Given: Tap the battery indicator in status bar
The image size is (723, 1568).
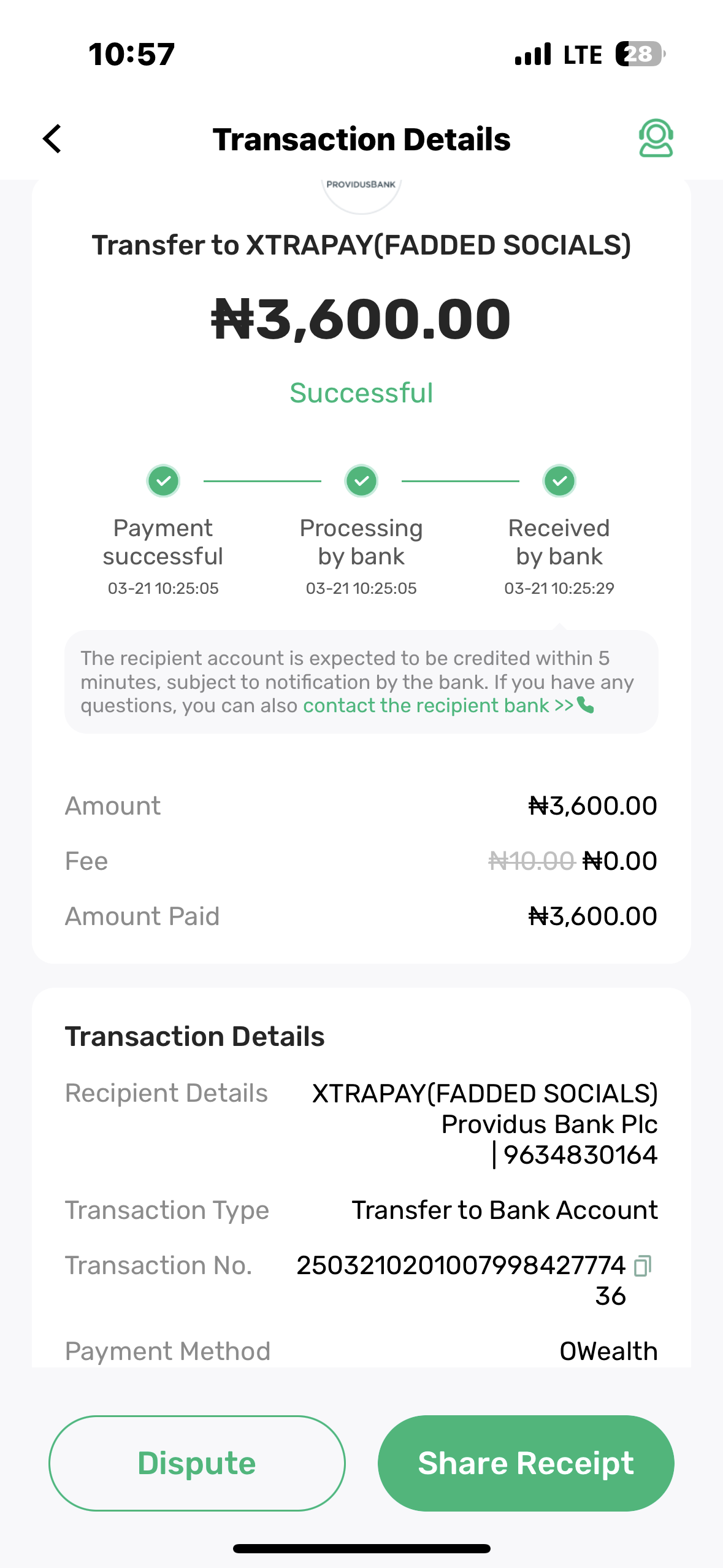Looking at the screenshot, I should (x=640, y=54).
